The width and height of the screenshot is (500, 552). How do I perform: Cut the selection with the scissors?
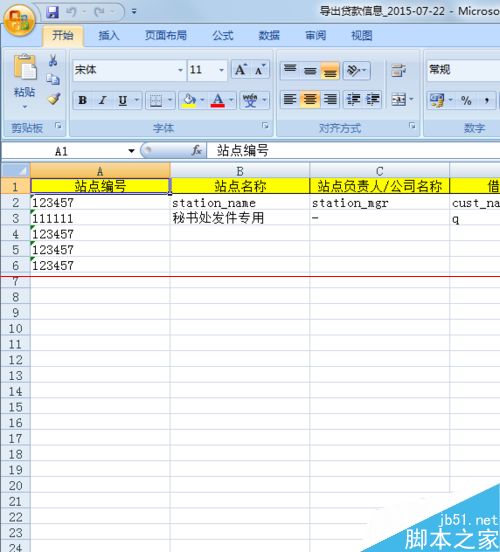[53, 61]
